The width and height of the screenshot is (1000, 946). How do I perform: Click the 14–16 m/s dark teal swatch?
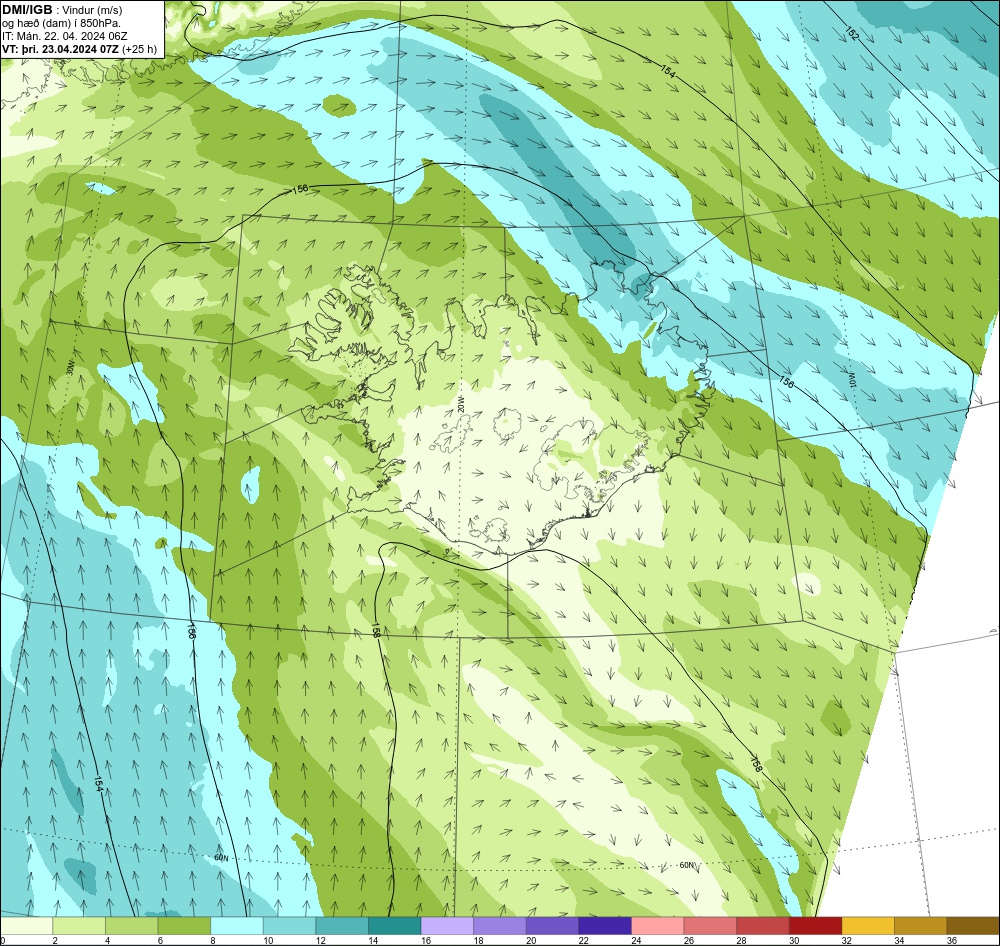click(x=395, y=926)
